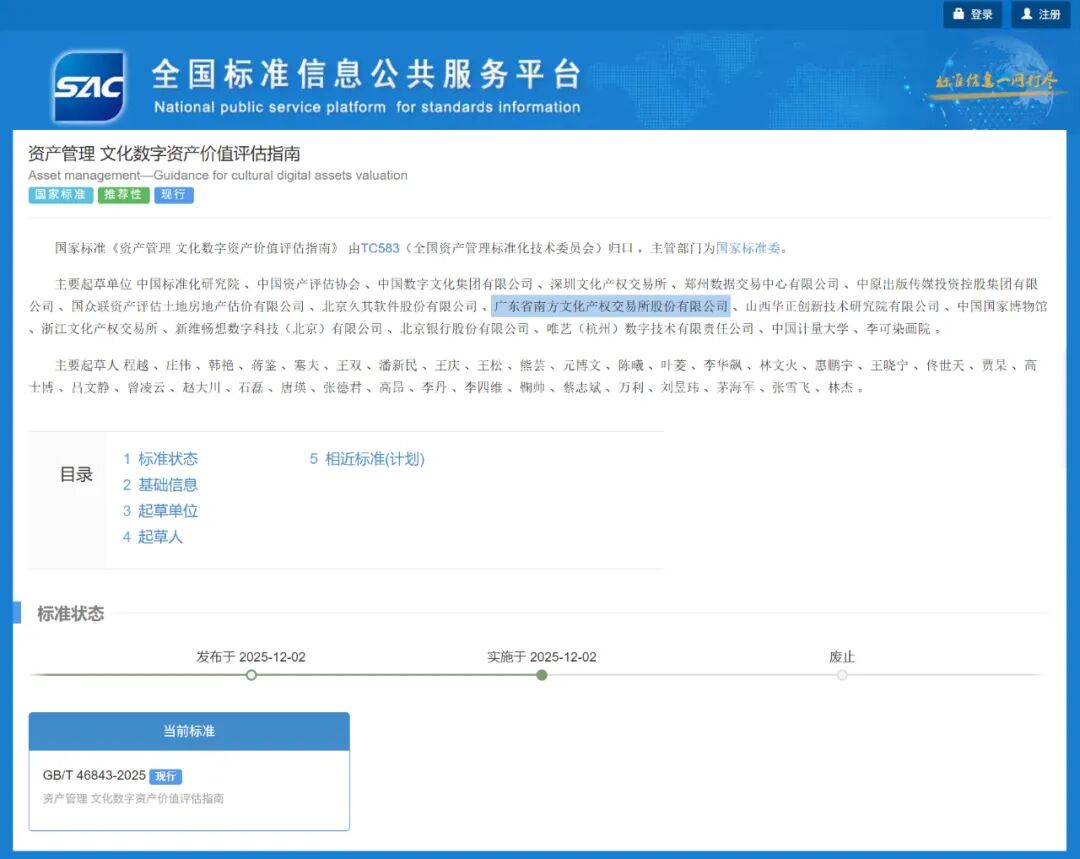Image resolution: width=1080 pixels, height=859 pixels.
Task: Click the 当前标准 card header
Action: 189,731
